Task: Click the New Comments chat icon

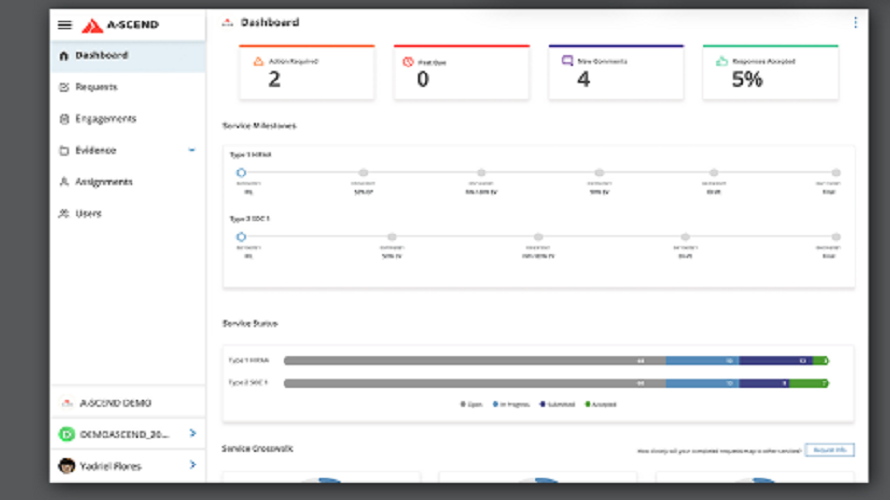Action: tap(567, 62)
